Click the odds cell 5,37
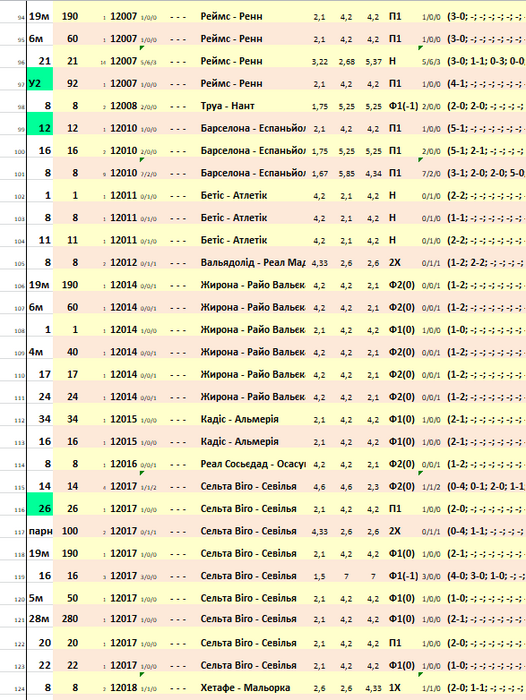The width and height of the screenshot is (526, 700). pos(373,62)
